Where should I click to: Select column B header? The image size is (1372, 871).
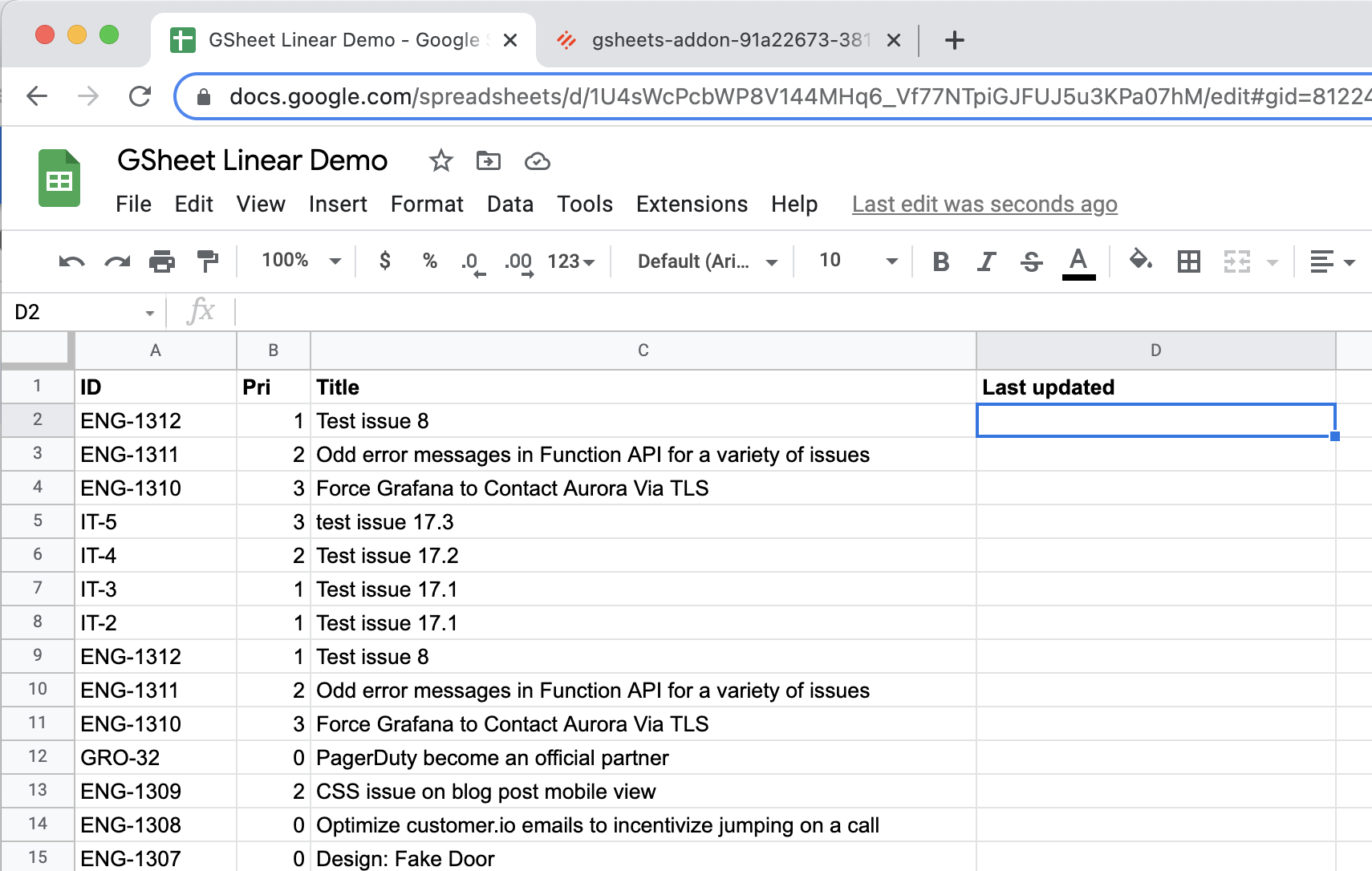tap(274, 350)
